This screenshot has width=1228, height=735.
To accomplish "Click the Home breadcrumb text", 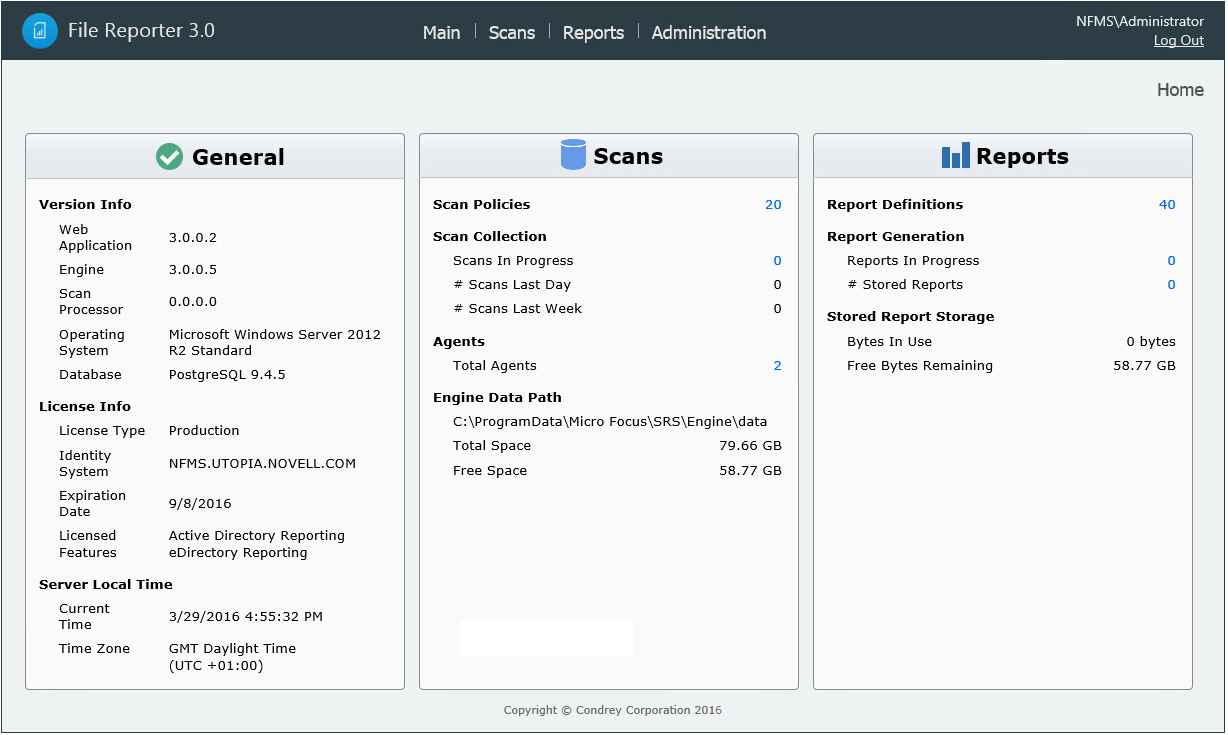I will point(1180,90).
